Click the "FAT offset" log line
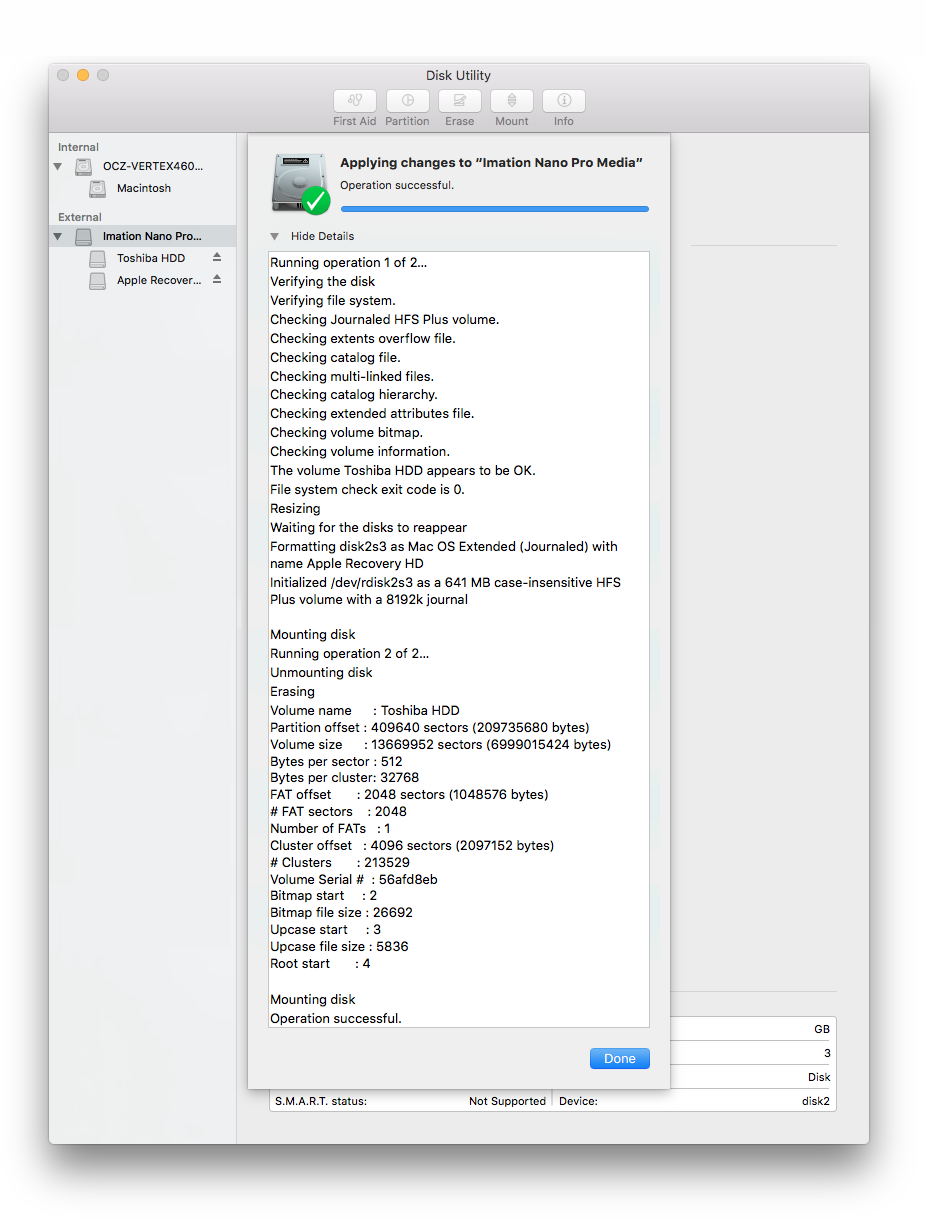 tap(409, 795)
